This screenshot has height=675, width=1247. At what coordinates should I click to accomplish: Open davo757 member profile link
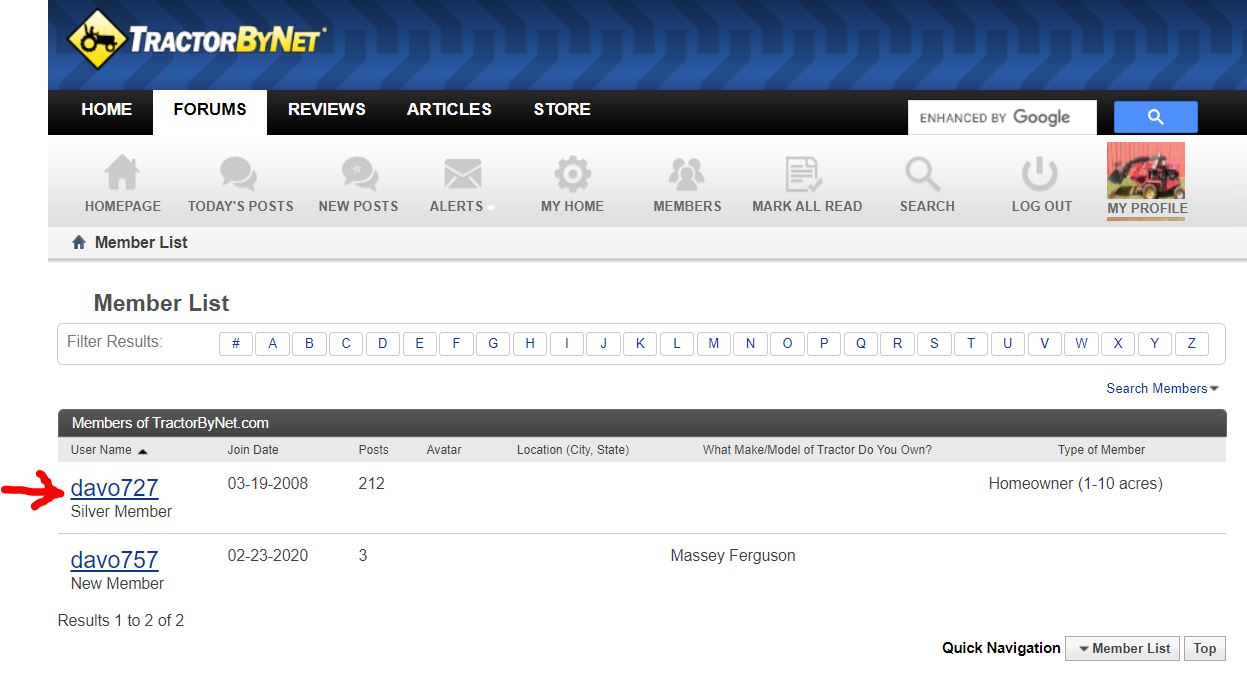115,559
